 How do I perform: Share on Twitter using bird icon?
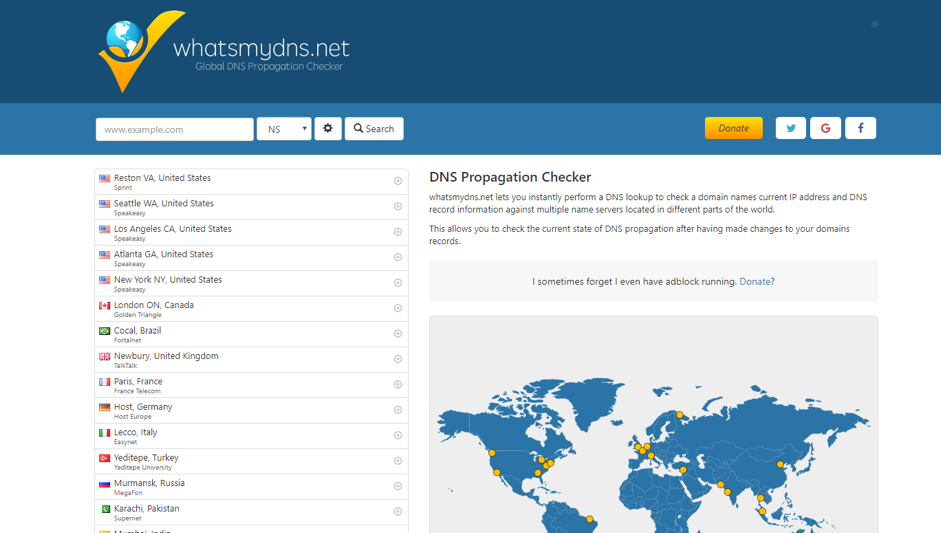[790, 128]
